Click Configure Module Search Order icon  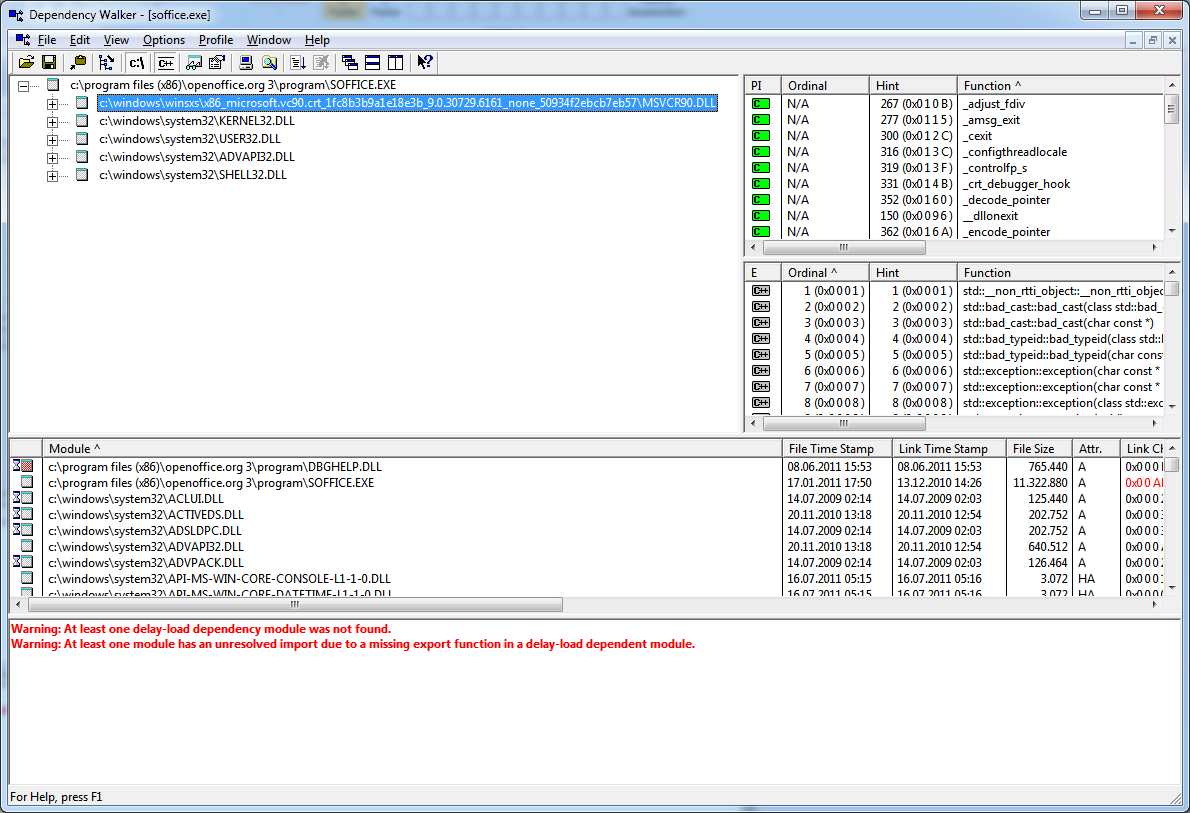[x=269, y=63]
